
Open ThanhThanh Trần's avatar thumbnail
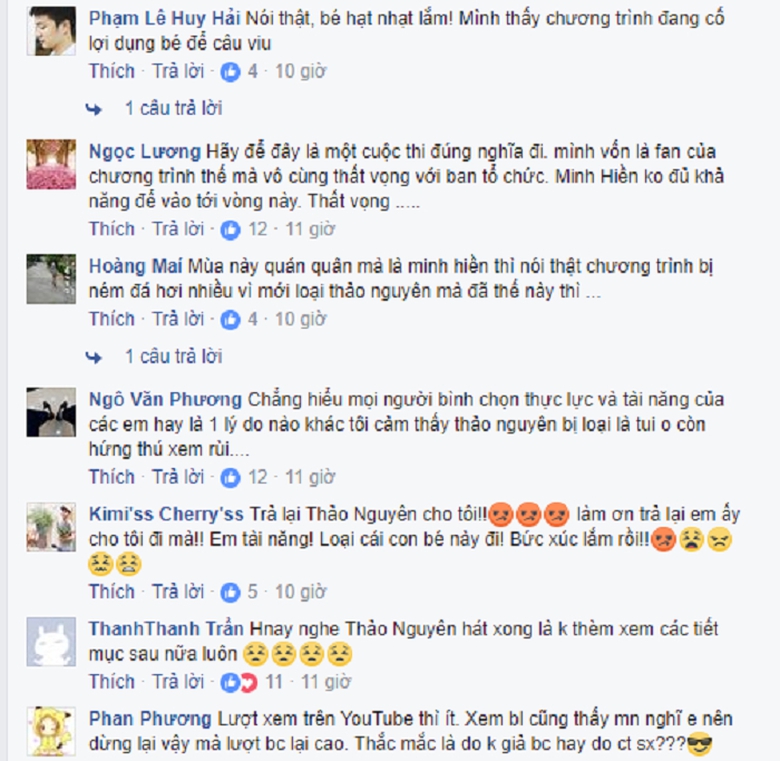[51, 642]
